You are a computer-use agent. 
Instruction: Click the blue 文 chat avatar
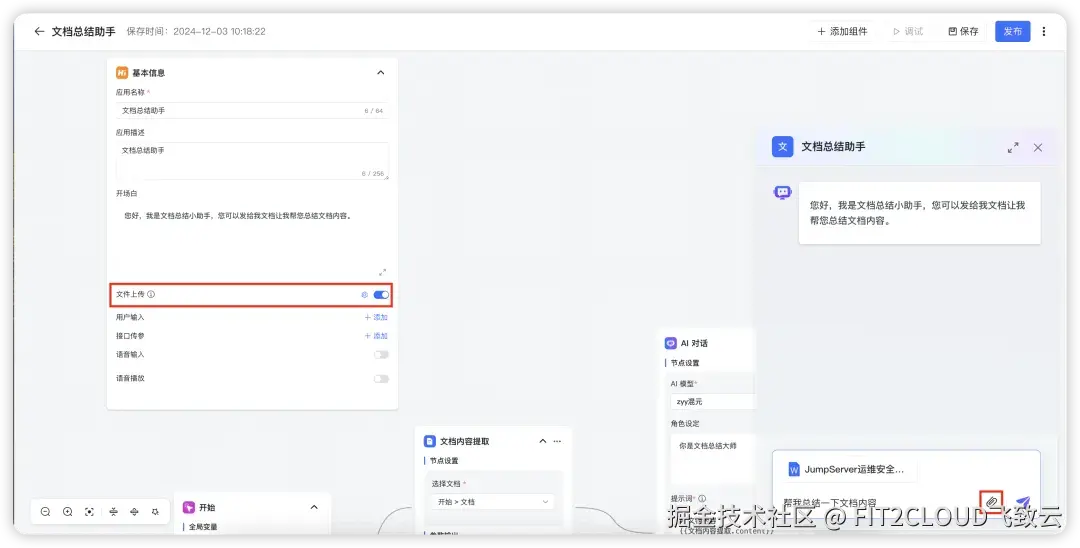tap(782, 147)
